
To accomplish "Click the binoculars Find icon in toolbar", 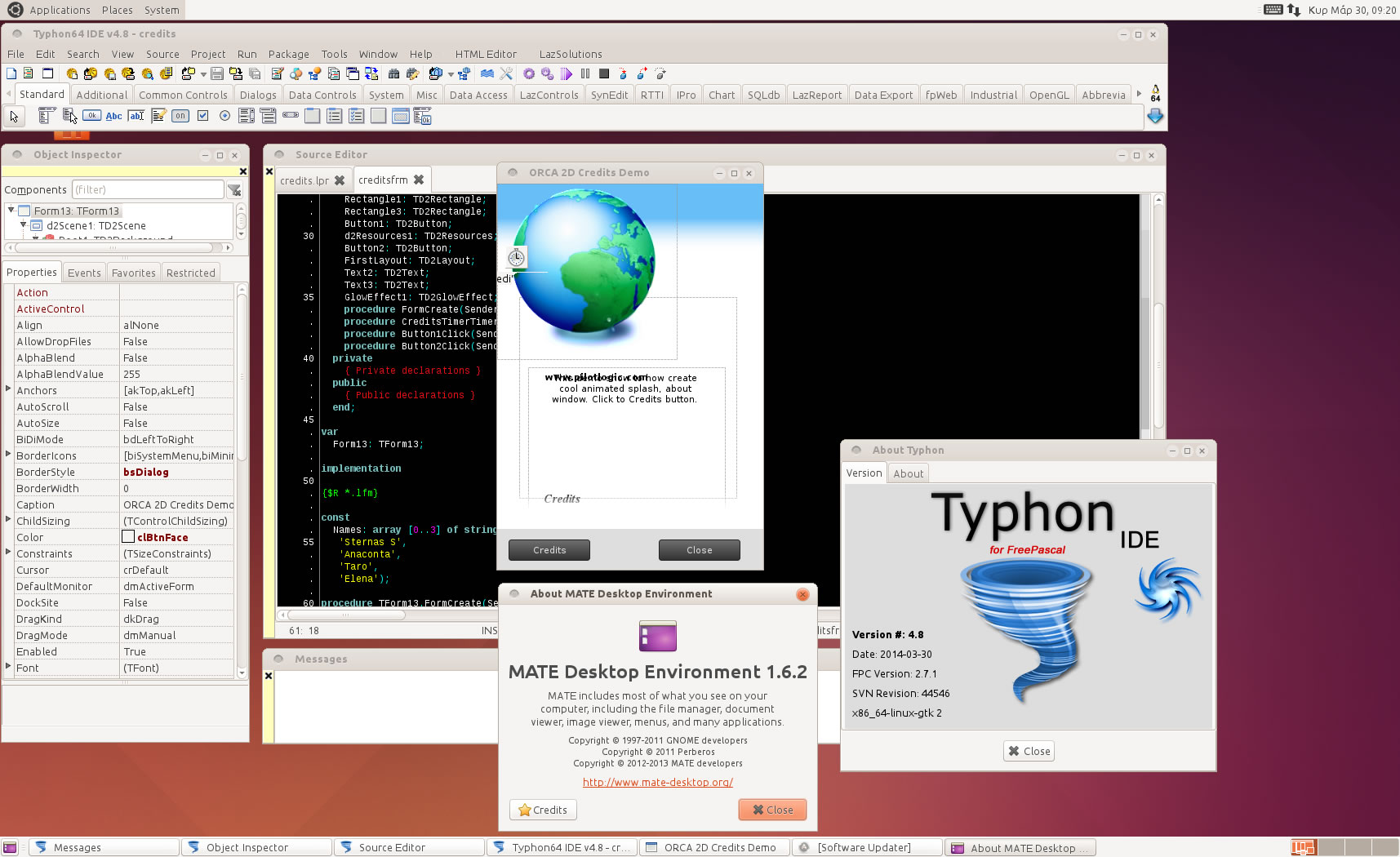I will tap(393, 73).
